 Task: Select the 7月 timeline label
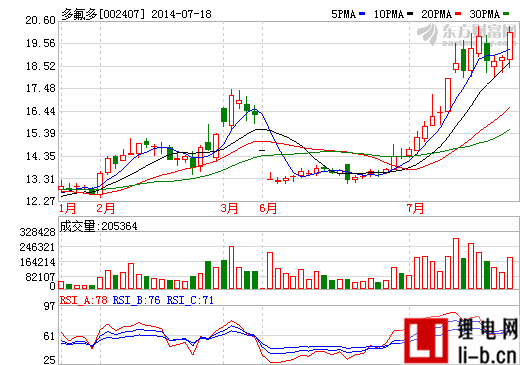pos(415,209)
